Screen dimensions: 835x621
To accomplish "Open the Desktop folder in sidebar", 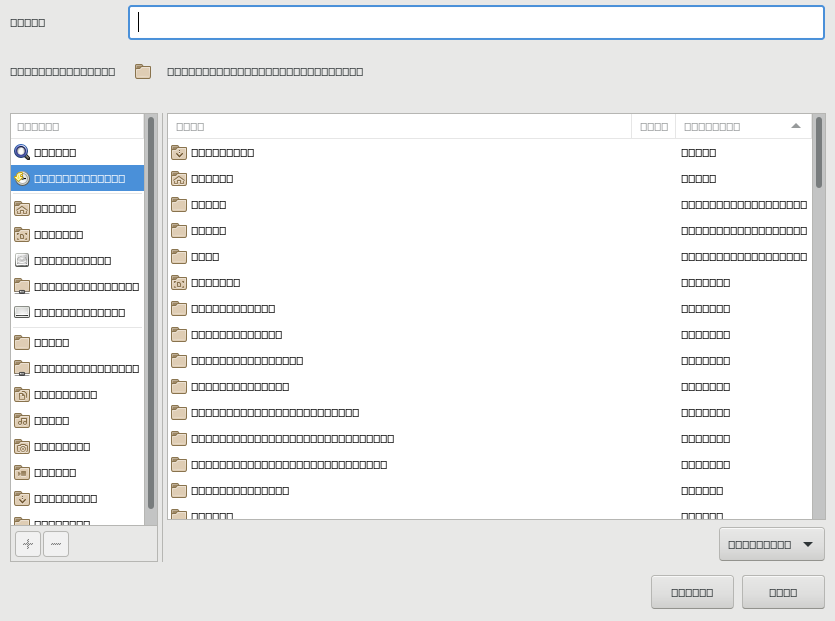I will [77, 234].
